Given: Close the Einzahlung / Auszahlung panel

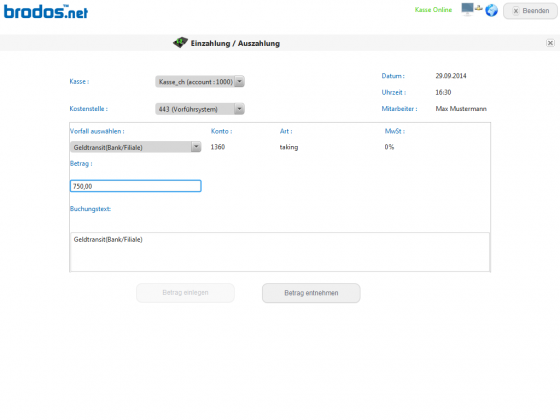Looking at the screenshot, I should point(550,43).
